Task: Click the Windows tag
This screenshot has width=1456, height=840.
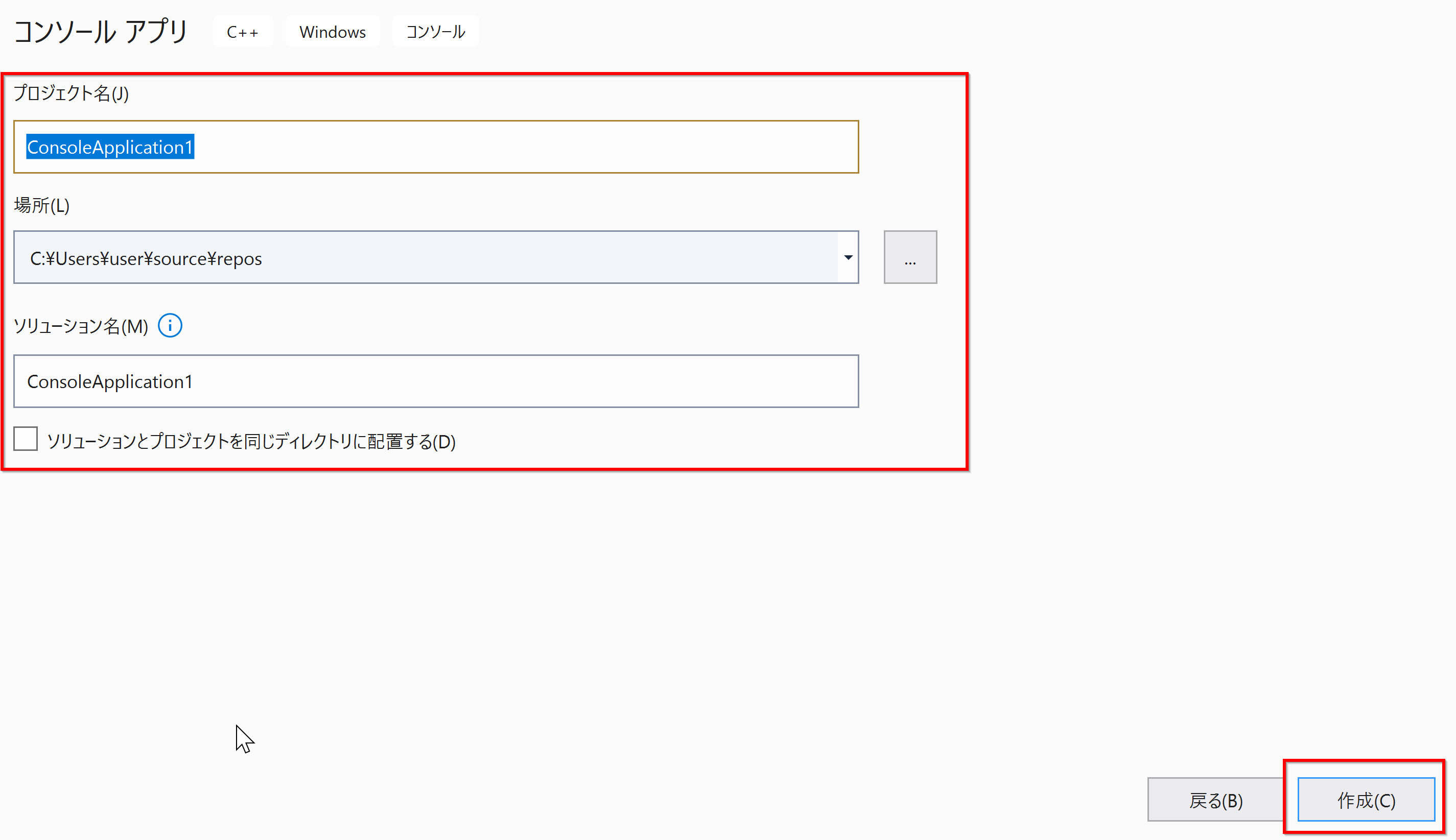Action: tap(333, 32)
